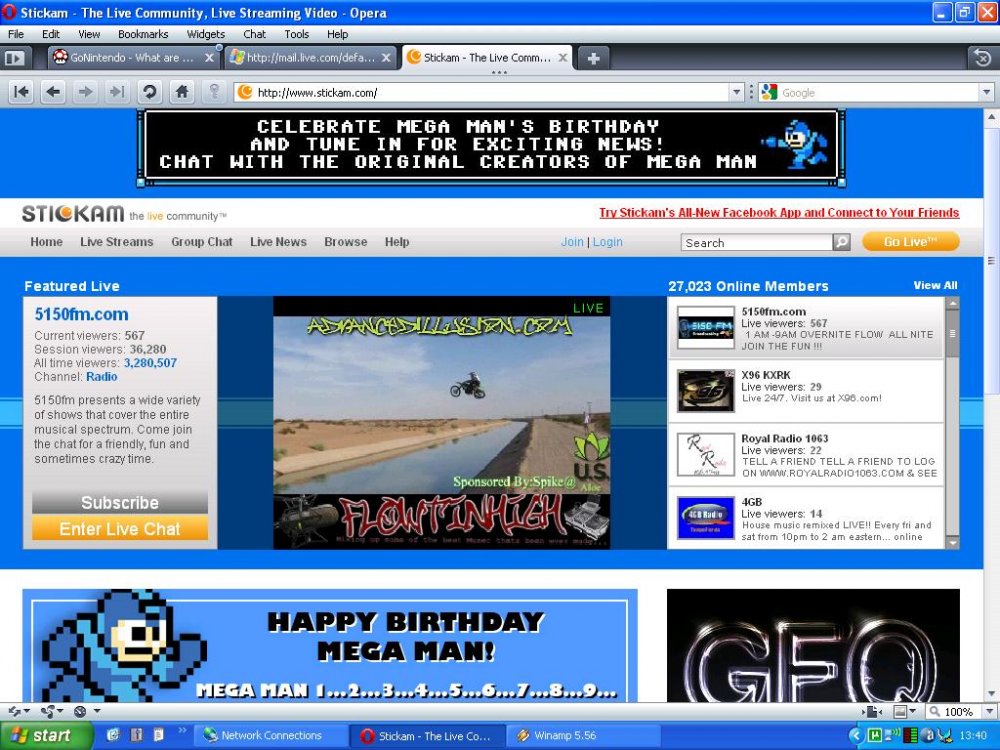Focus the Google search field

tap(879, 92)
